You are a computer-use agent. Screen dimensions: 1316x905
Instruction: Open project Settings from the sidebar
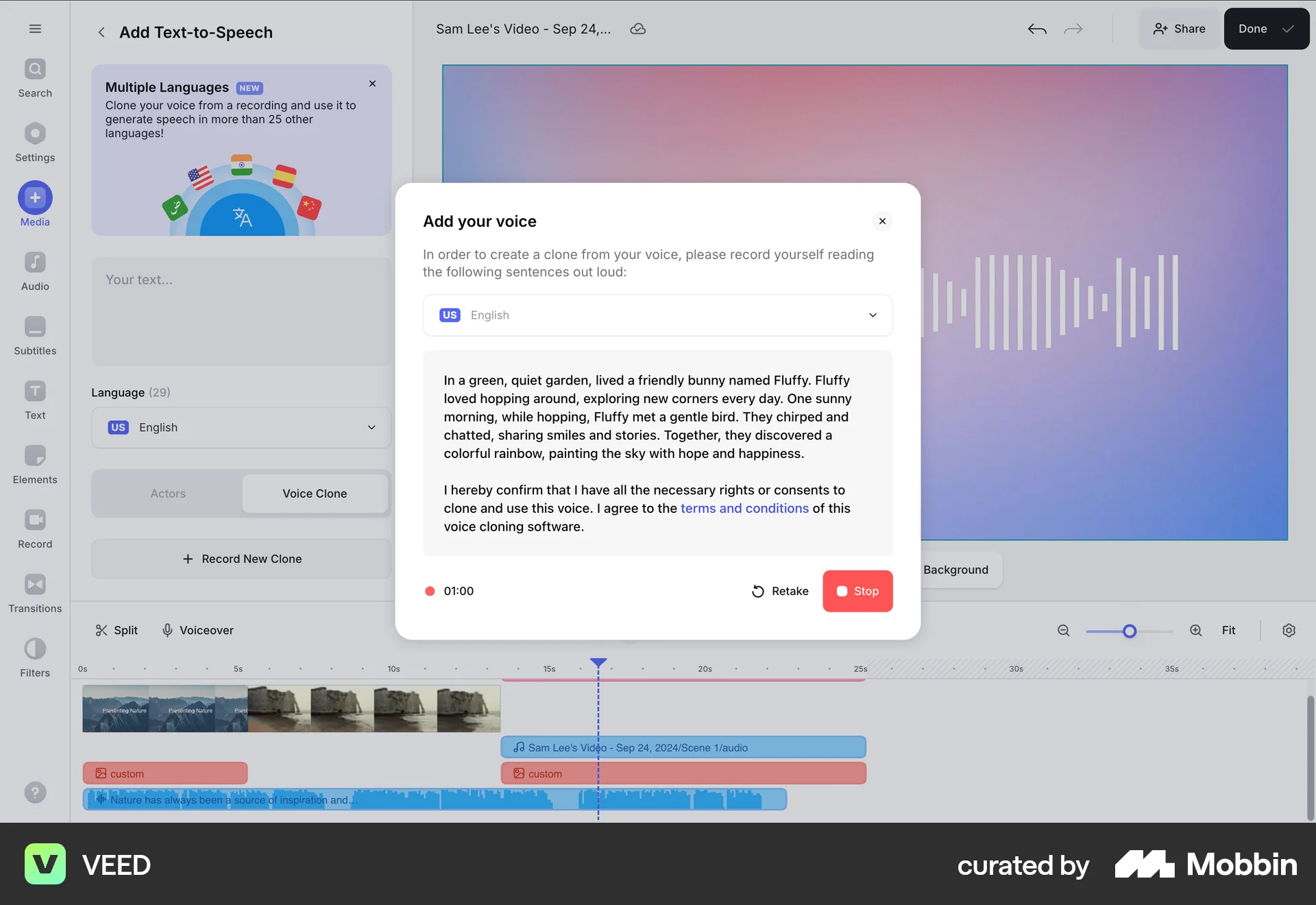coord(34,141)
